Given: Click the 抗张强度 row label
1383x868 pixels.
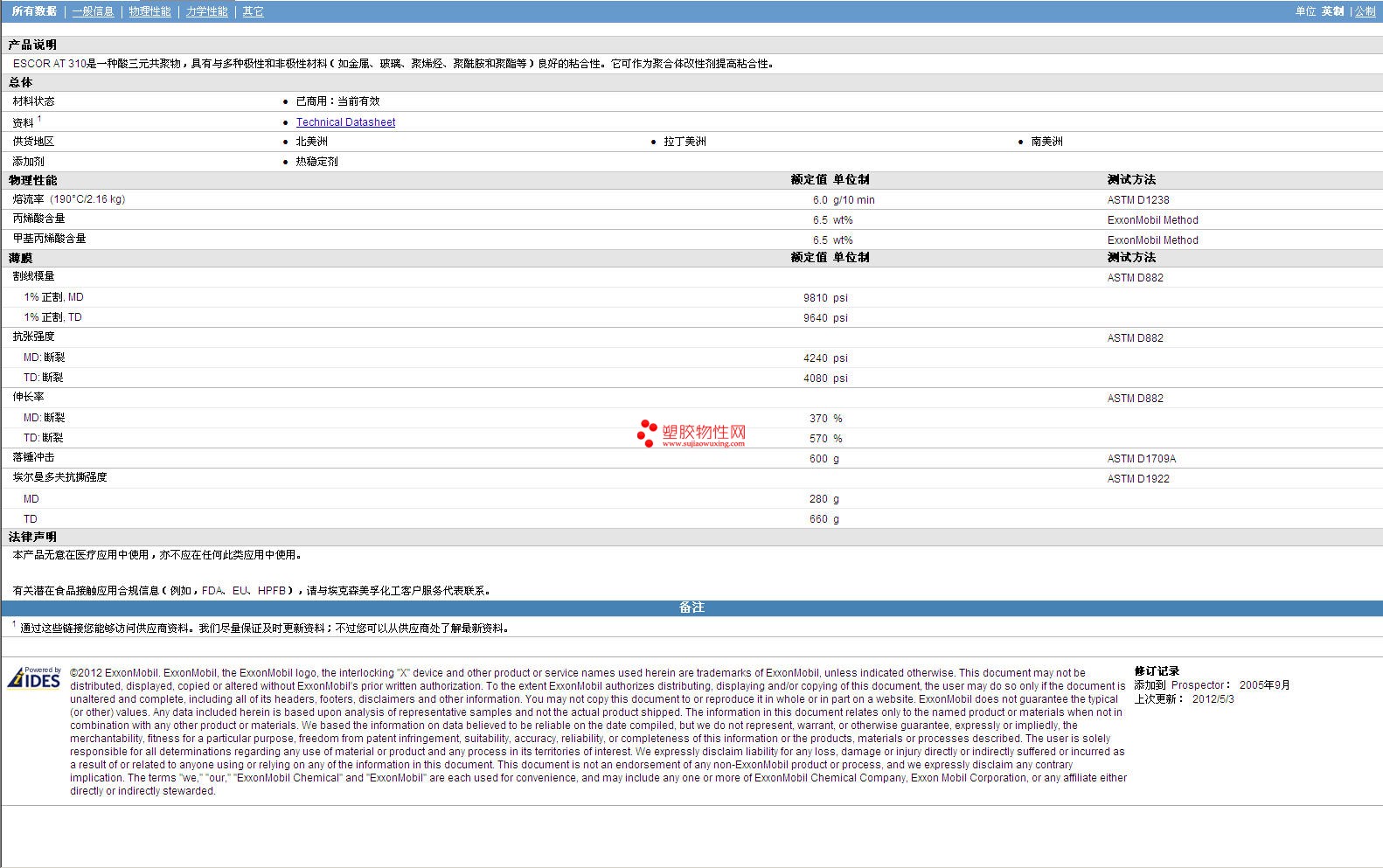Looking at the screenshot, I should coord(33,337).
